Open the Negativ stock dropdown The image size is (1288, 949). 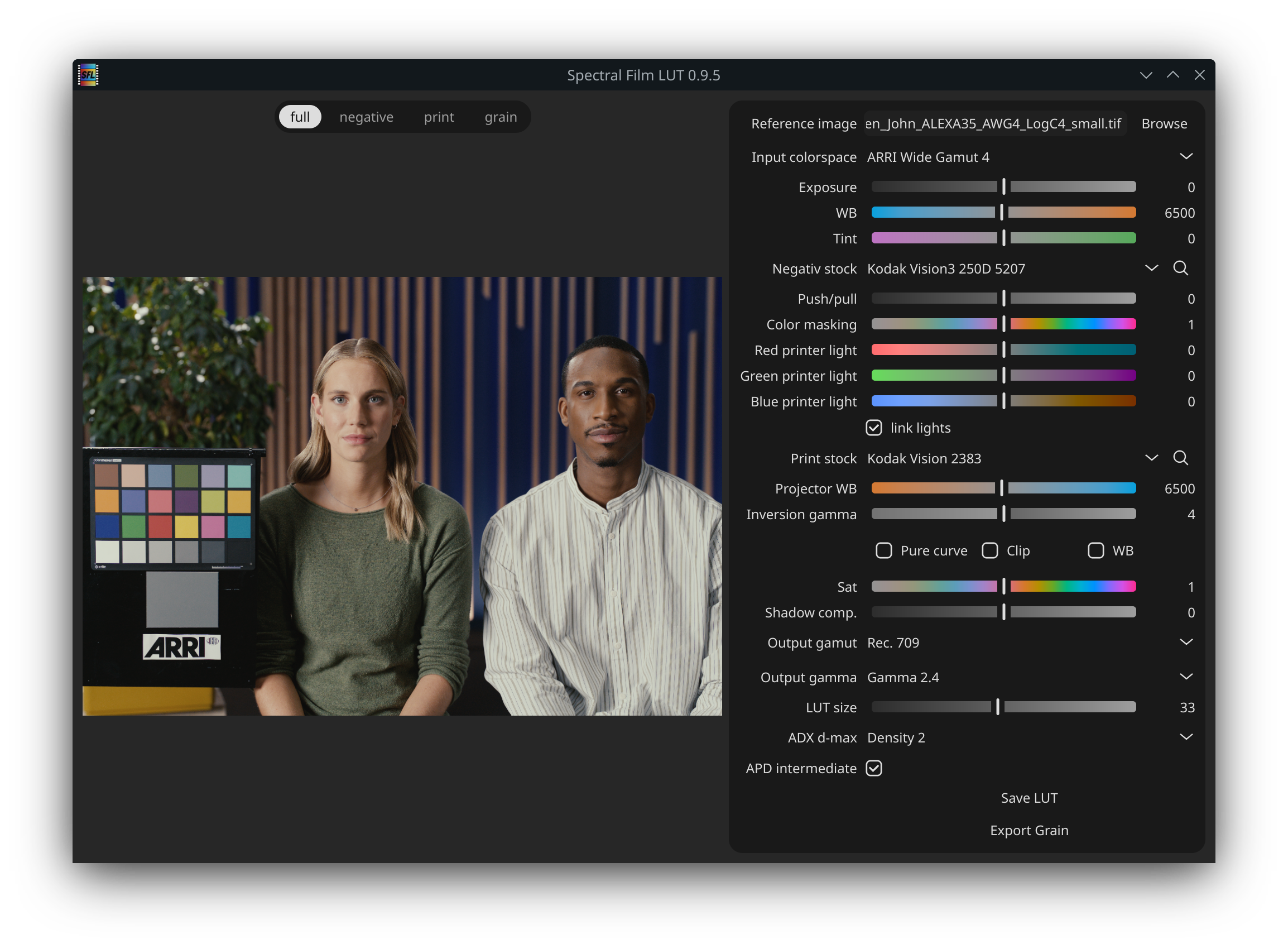coord(1012,269)
